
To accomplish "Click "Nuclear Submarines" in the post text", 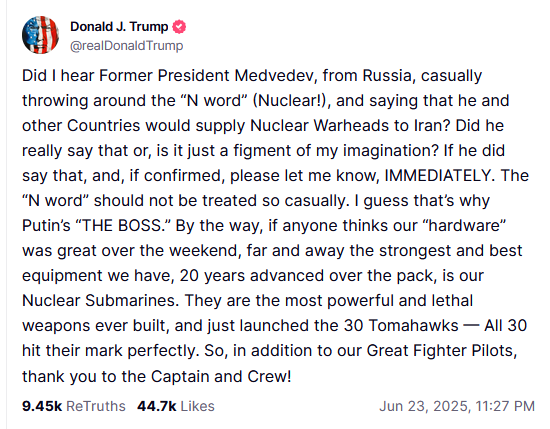I will tap(100, 301).
